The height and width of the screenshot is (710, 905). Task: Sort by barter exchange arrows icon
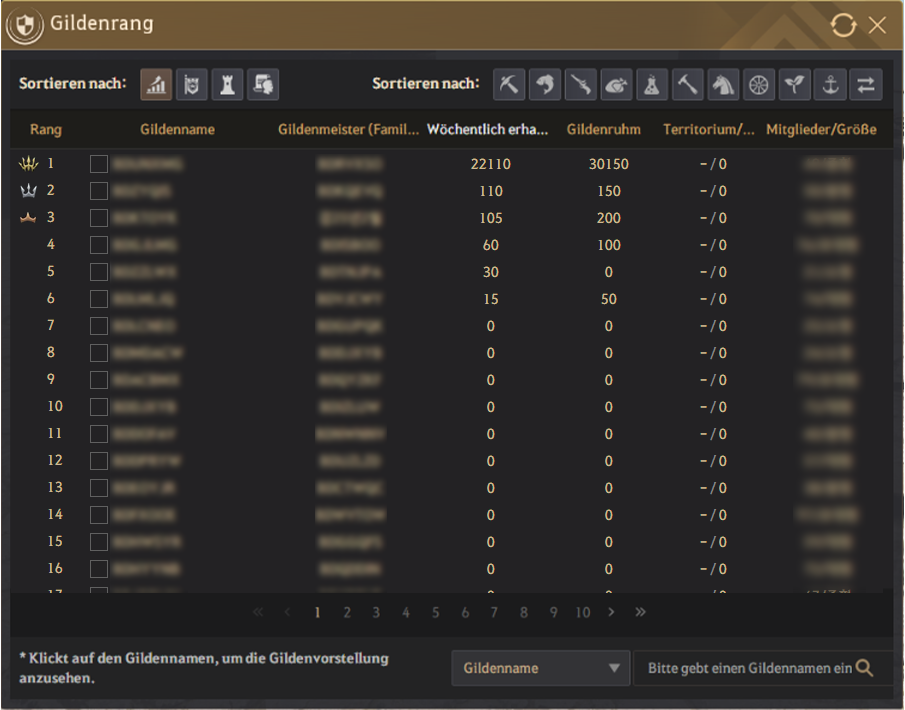pyautogui.click(x=866, y=85)
